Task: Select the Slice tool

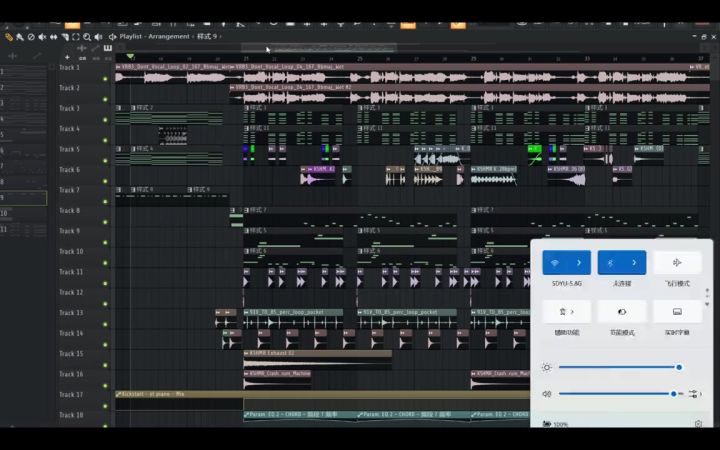Action: [65, 37]
